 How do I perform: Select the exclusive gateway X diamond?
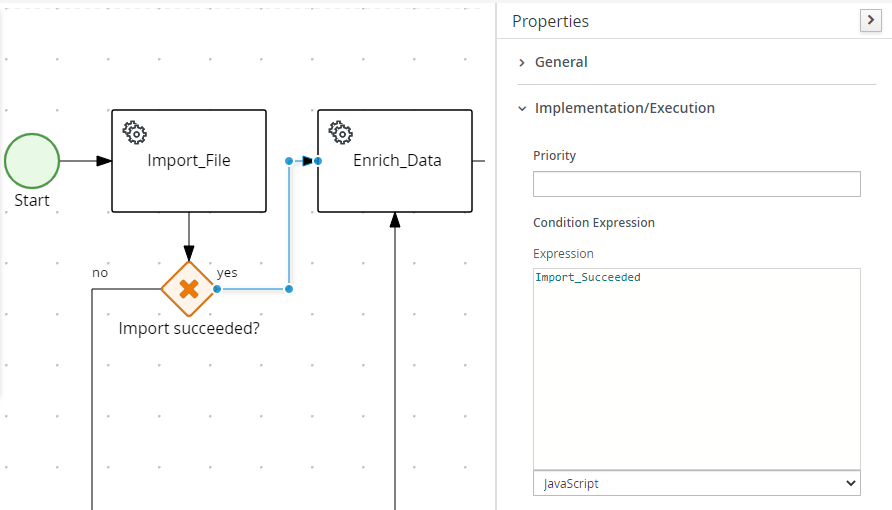(x=189, y=289)
